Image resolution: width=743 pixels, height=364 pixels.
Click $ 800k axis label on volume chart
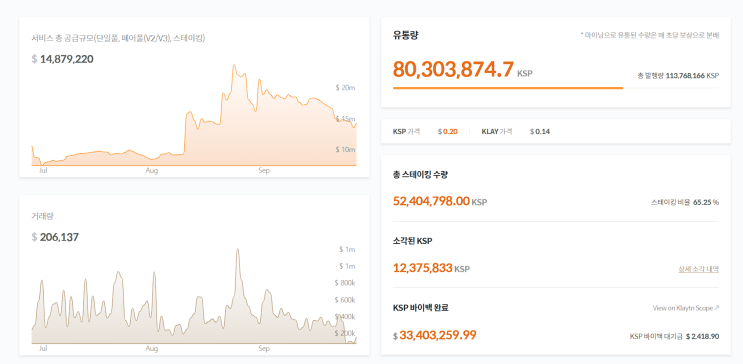tap(345, 283)
